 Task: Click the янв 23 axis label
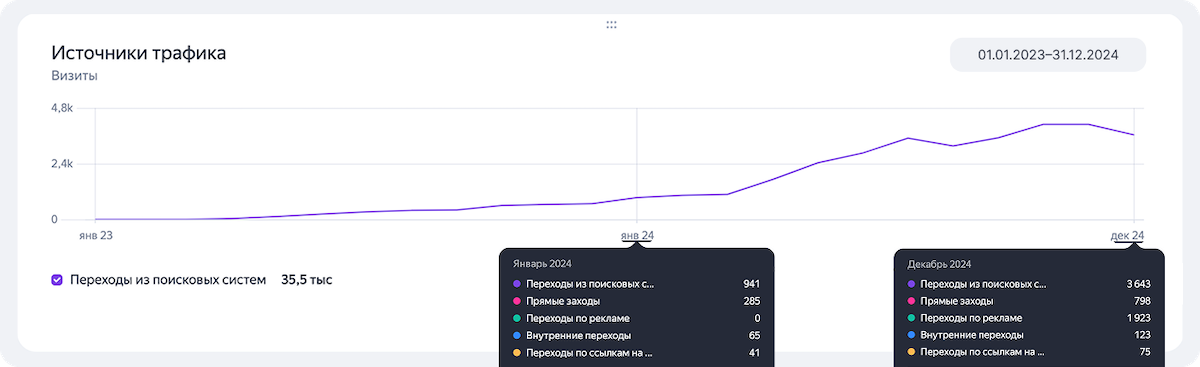coord(96,236)
